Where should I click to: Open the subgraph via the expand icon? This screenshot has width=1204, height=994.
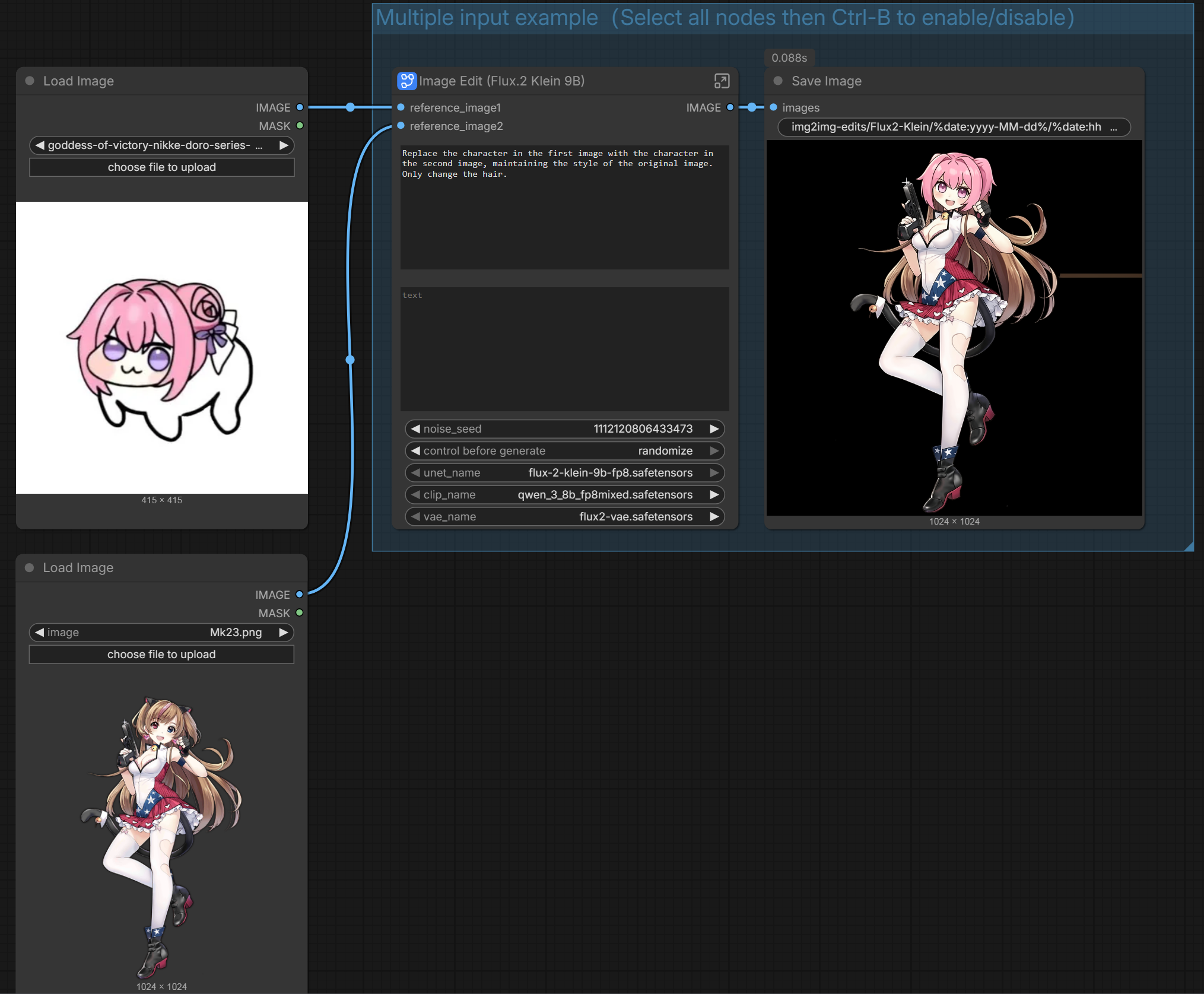click(x=721, y=81)
